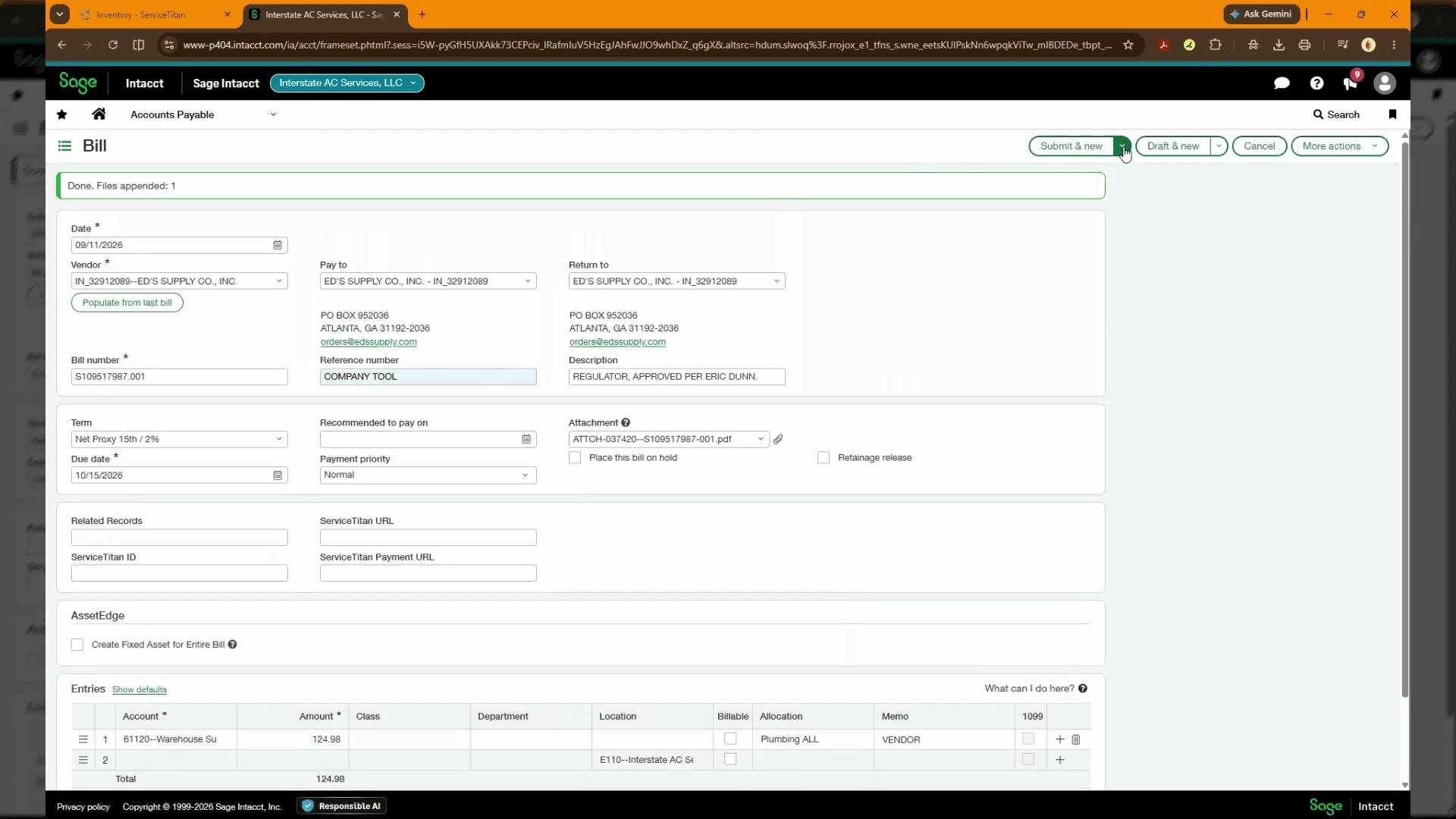Open the Recommended to pay on calendar
This screenshot has width=1456, height=819.
pyautogui.click(x=526, y=439)
